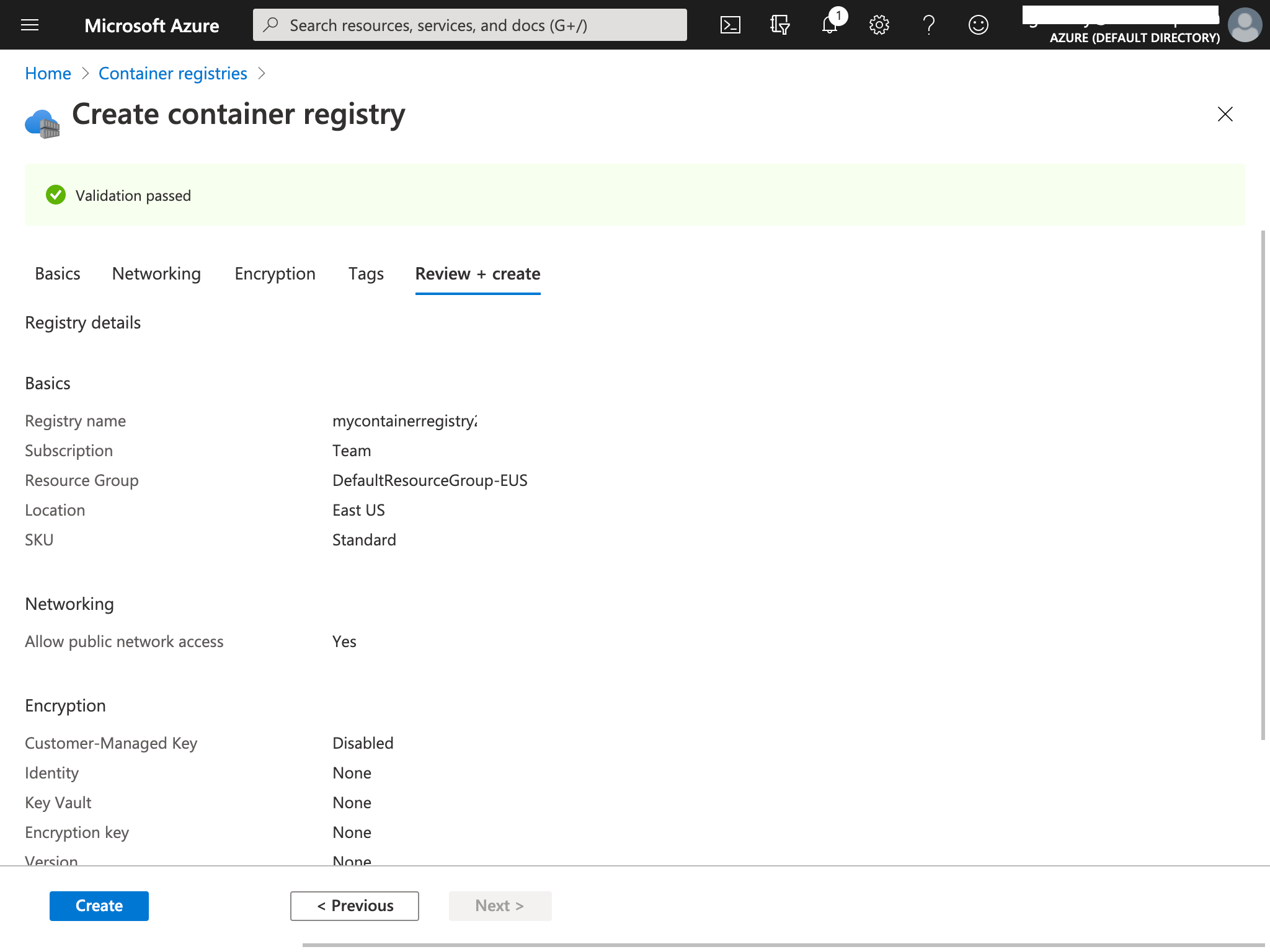Open the Cloud Shell terminal icon
The width and height of the screenshot is (1270, 952).
pos(731,24)
